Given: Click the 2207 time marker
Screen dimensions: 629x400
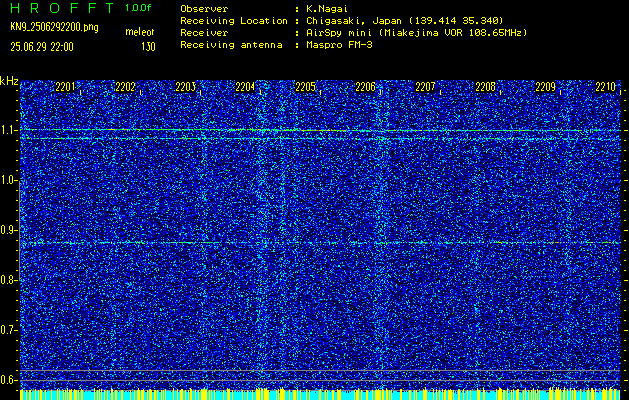Looking at the screenshot, I should pos(425,87).
